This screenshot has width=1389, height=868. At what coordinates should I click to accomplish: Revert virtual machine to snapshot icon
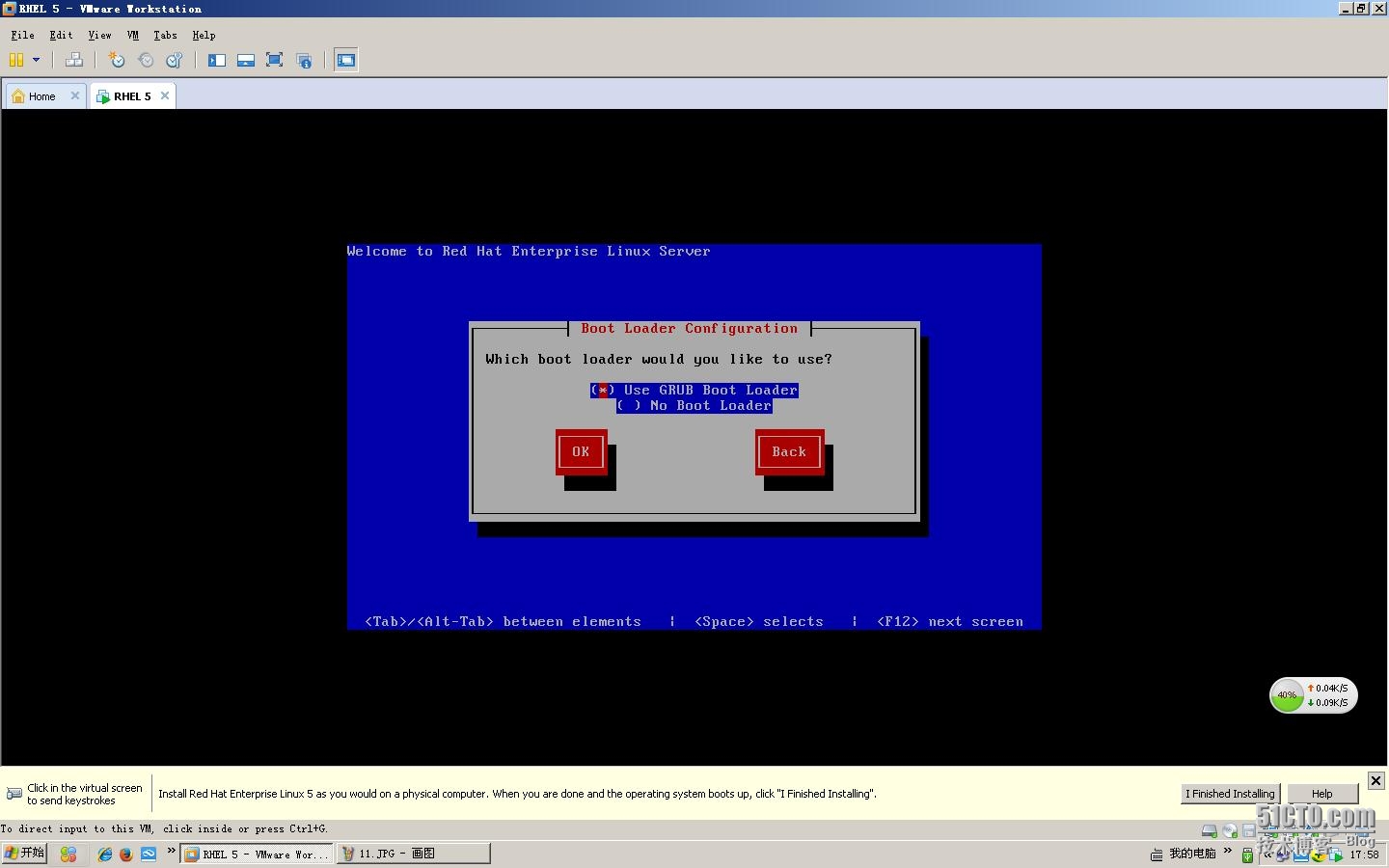point(146,60)
